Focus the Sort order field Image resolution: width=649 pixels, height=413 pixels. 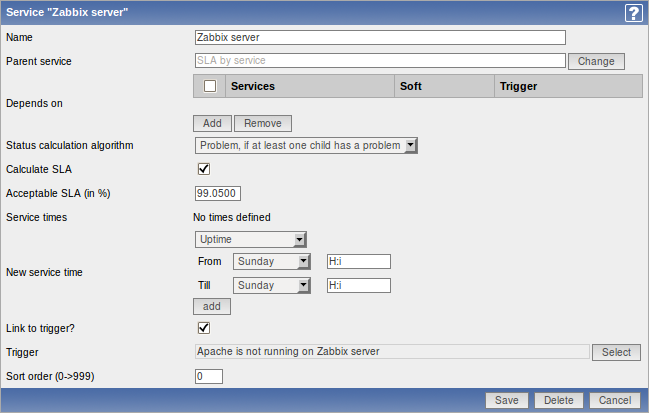209,376
